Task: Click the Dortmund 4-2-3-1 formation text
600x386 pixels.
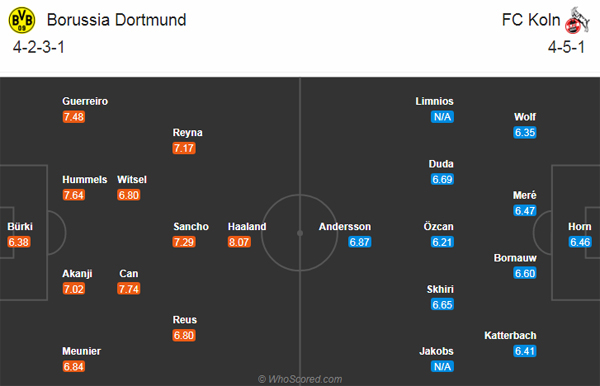Action: tap(39, 47)
